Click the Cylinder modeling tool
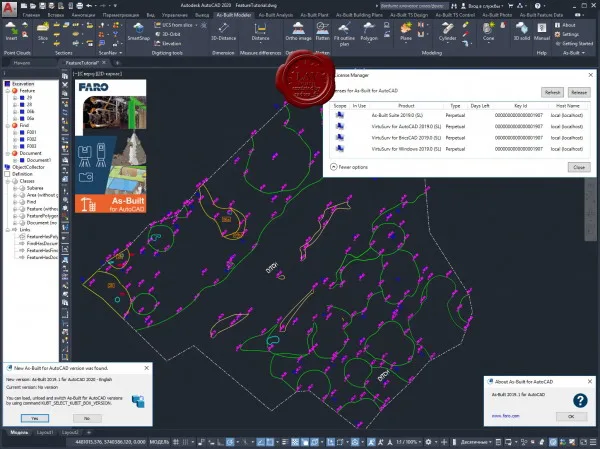The width and height of the screenshot is (600, 449). 447,31
